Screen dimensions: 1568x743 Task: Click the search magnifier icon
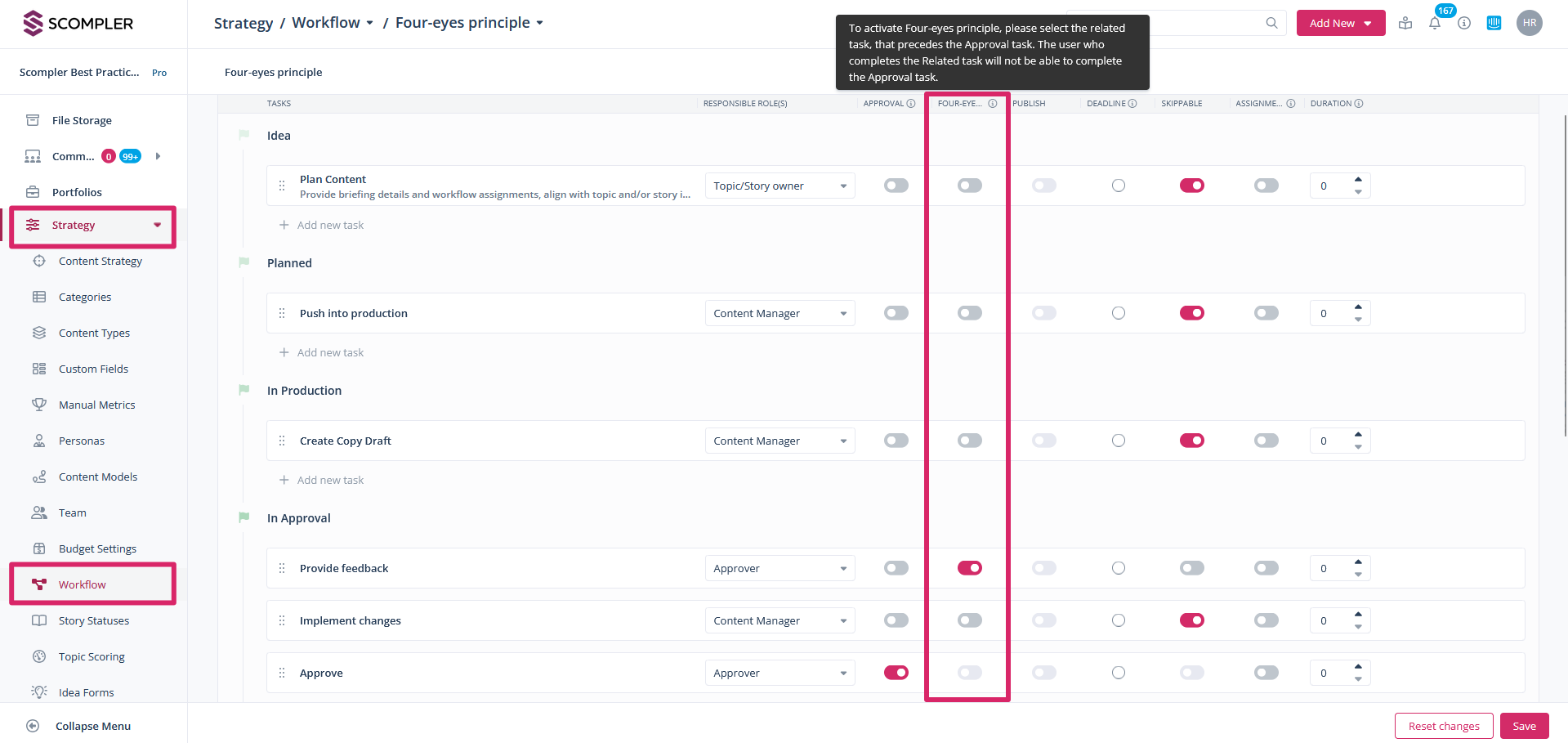pos(1271,23)
